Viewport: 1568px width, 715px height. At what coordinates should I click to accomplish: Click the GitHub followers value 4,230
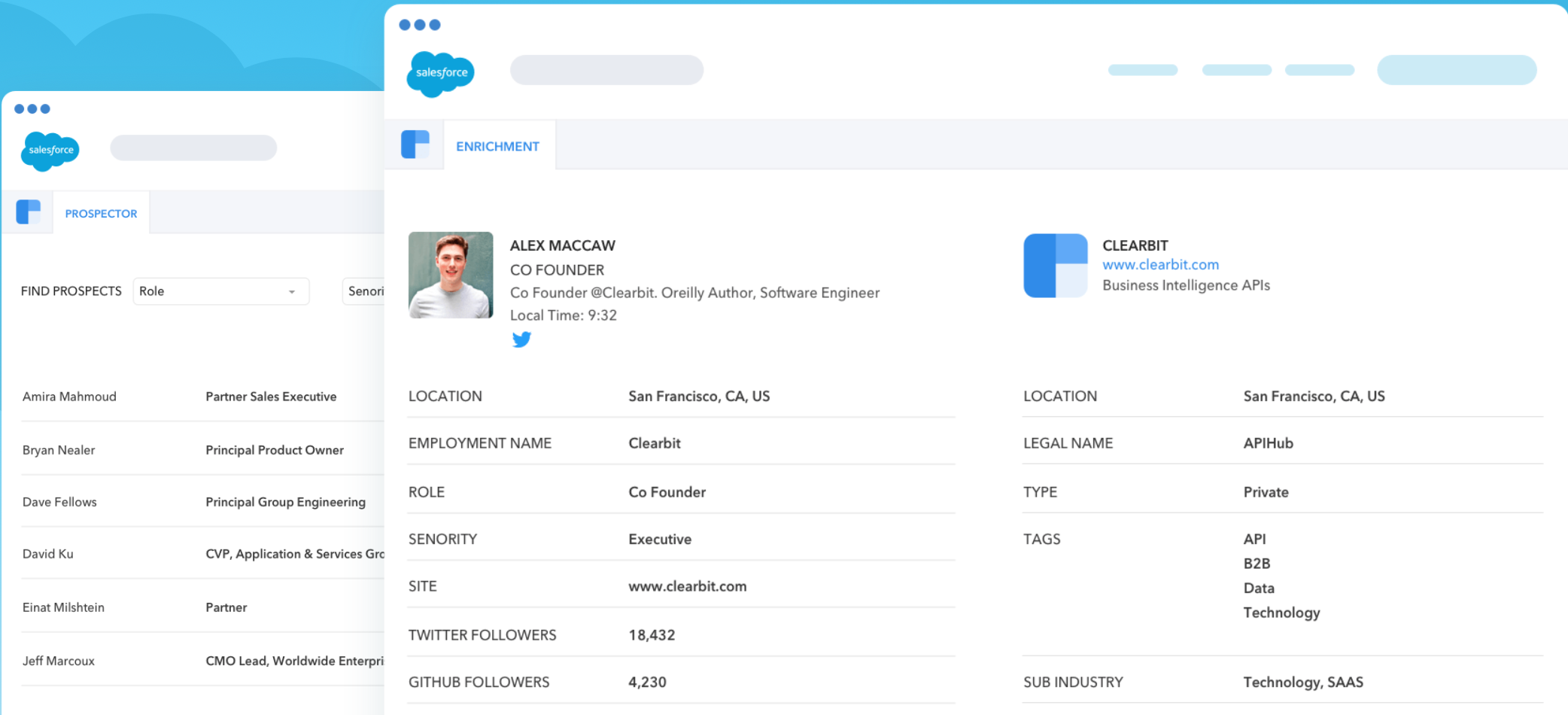coord(647,682)
